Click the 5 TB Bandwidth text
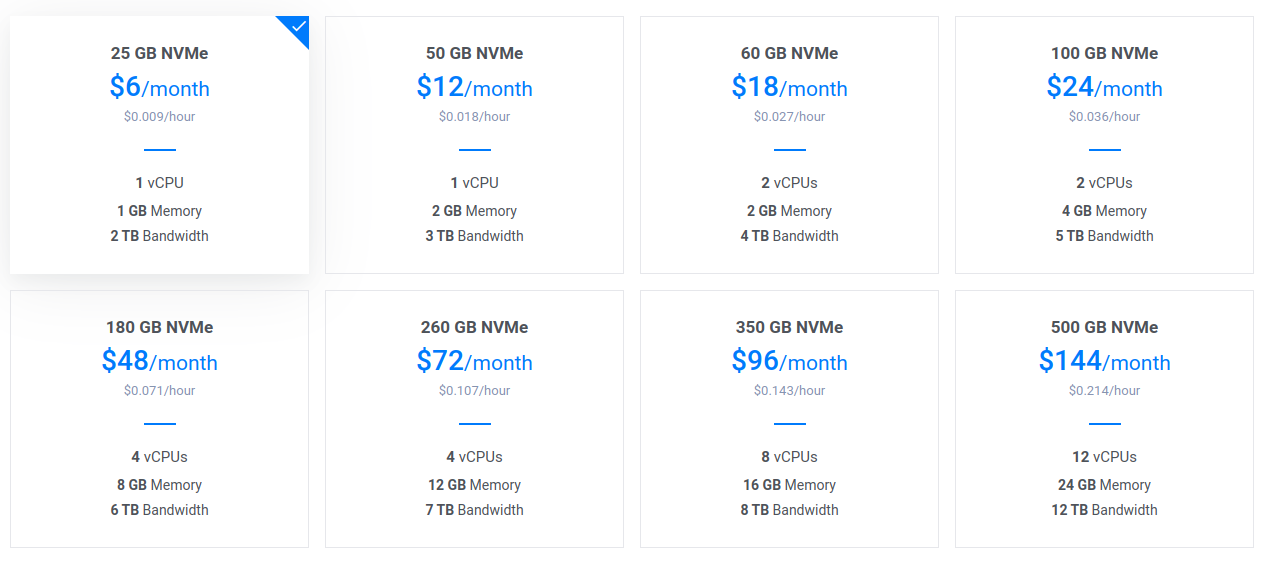1276x568 pixels. (1104, 236)
